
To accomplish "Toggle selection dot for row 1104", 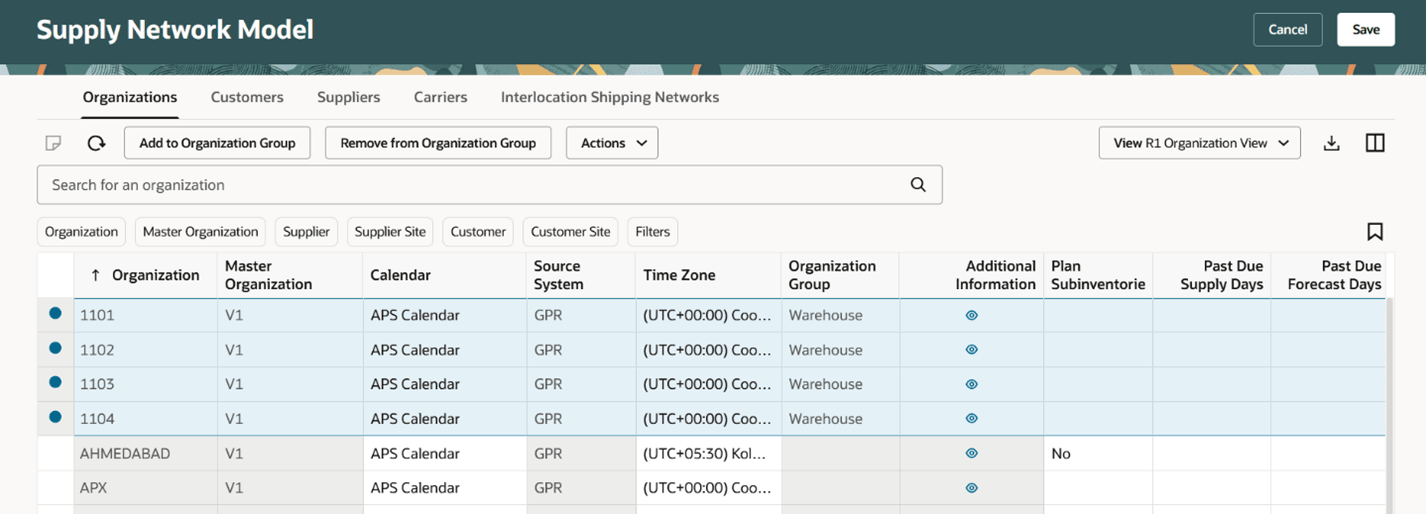I will tap(55, 418).
